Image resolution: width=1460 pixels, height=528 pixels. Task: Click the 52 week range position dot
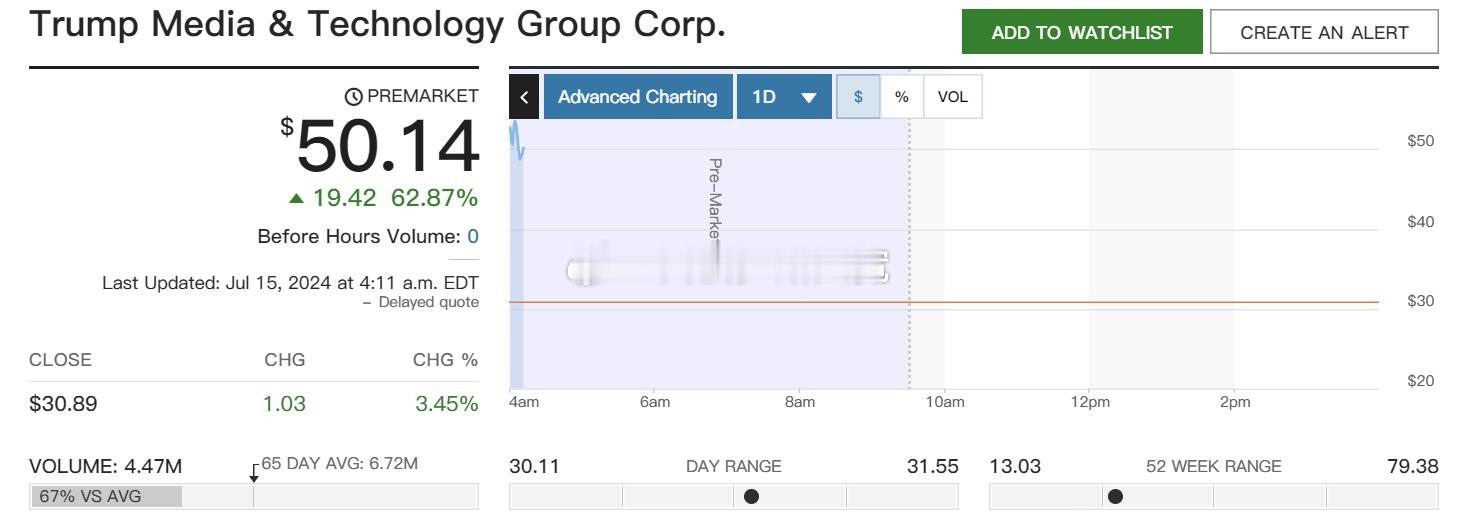pos(1115,497)
